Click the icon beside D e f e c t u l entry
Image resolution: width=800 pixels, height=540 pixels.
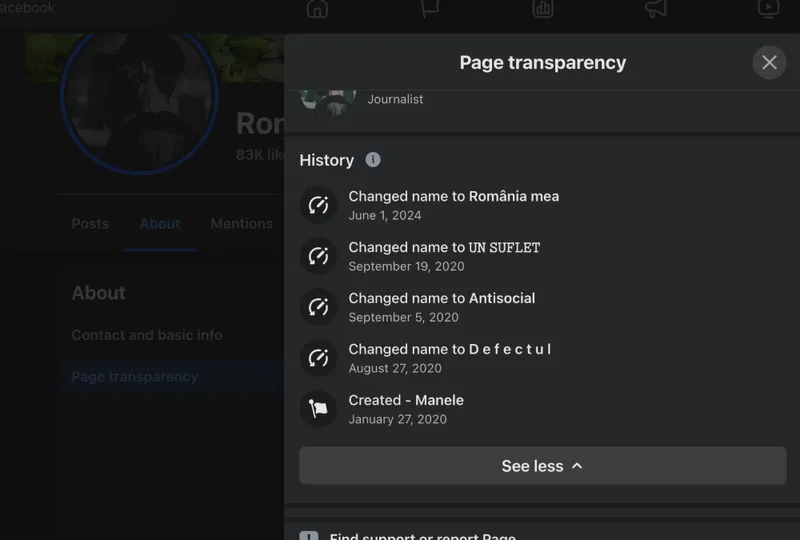tap(318, 358)
